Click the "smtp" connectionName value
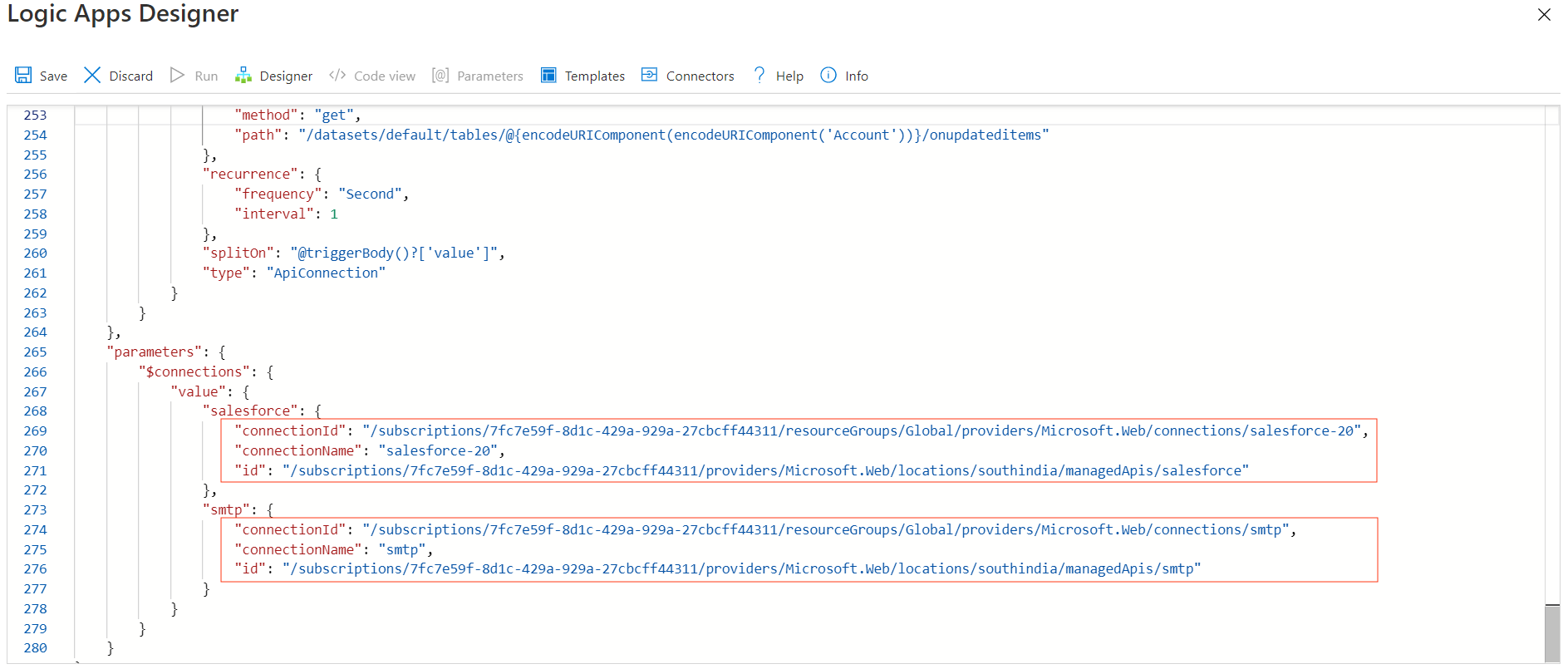This screenshot has height=669, width=1568. [x=402, y=549]
